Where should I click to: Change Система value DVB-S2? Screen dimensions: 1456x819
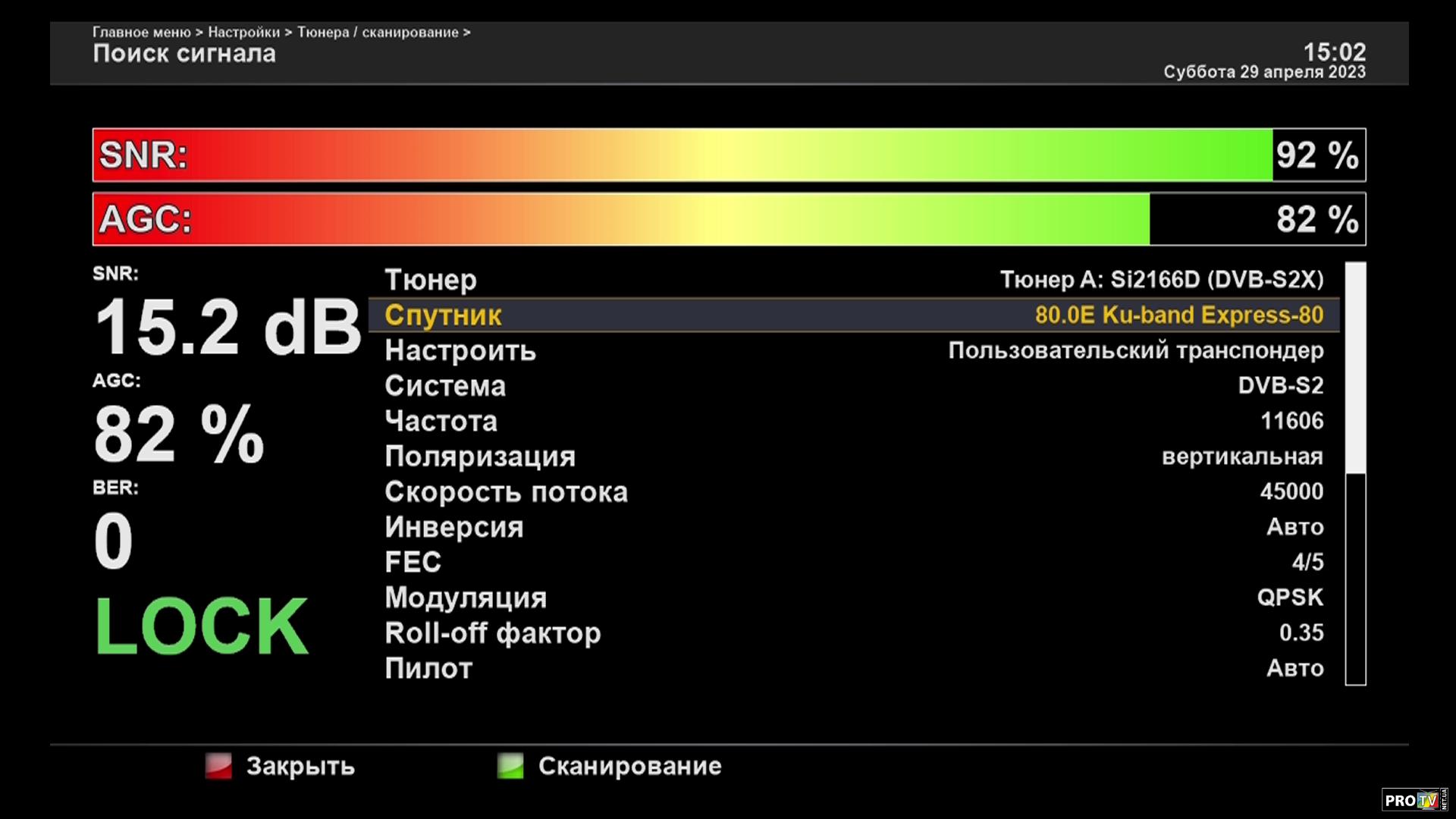pos(1280,385)
